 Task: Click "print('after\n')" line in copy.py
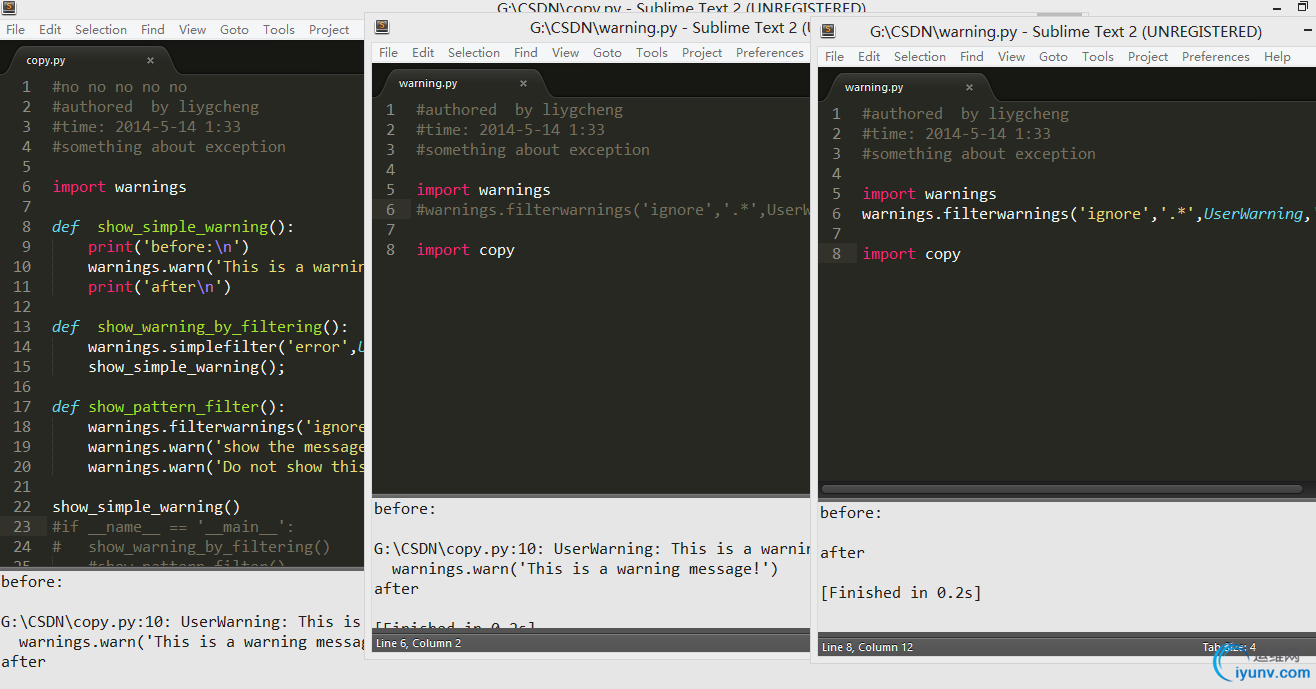coord(159,287)
